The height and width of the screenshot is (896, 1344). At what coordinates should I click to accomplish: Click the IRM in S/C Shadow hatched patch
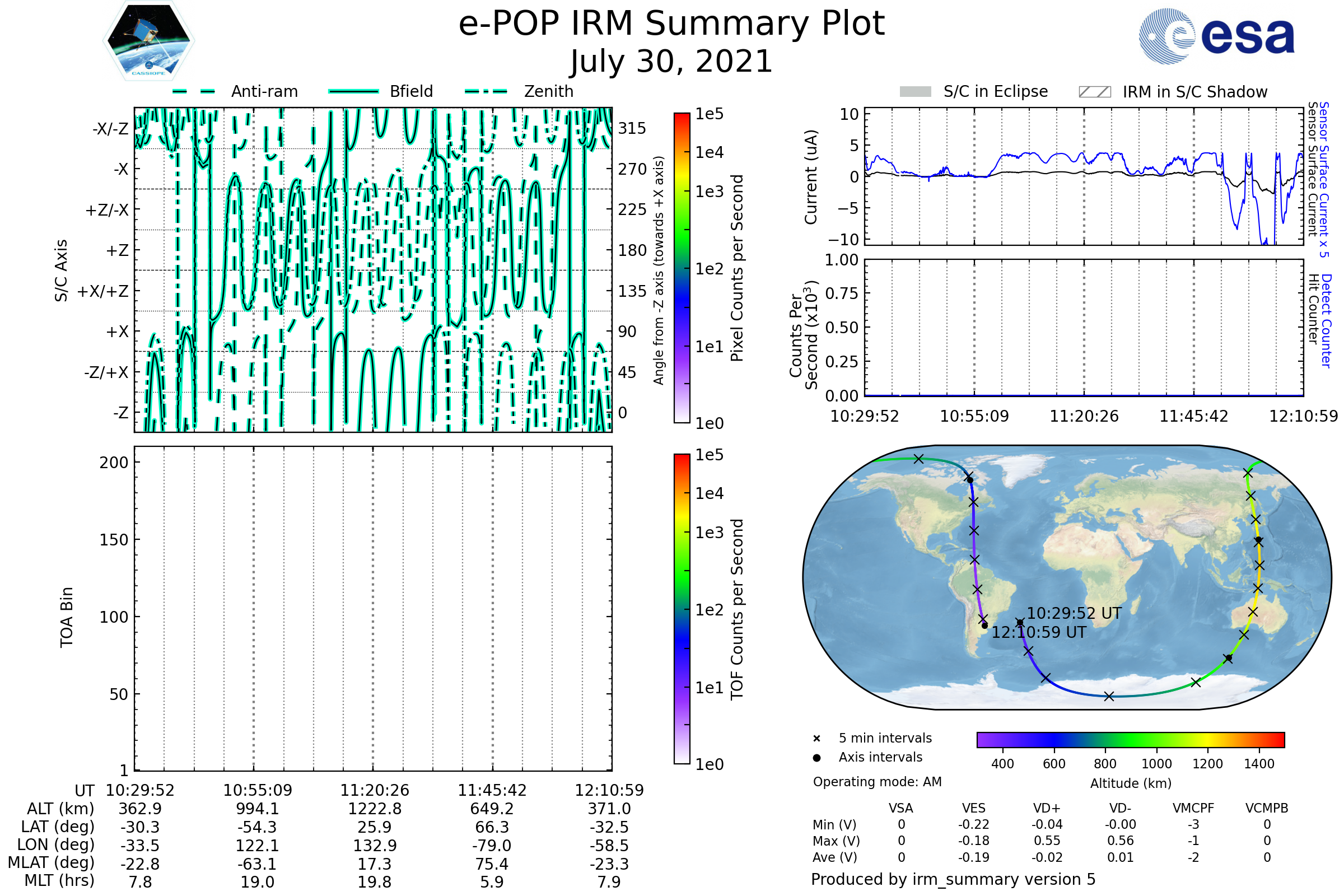pos(1095,92)
